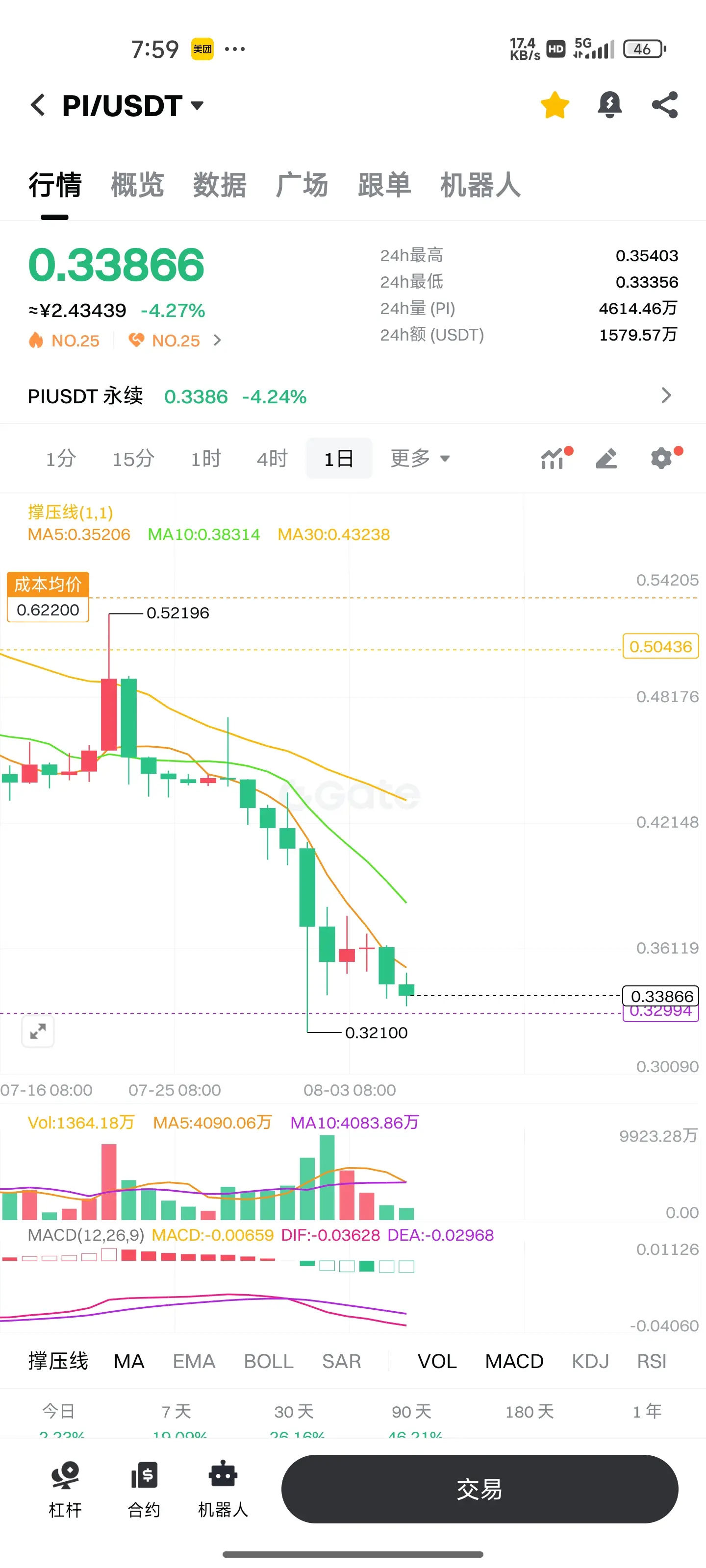Switch to the 行情 tab

[x=55, y=185]
